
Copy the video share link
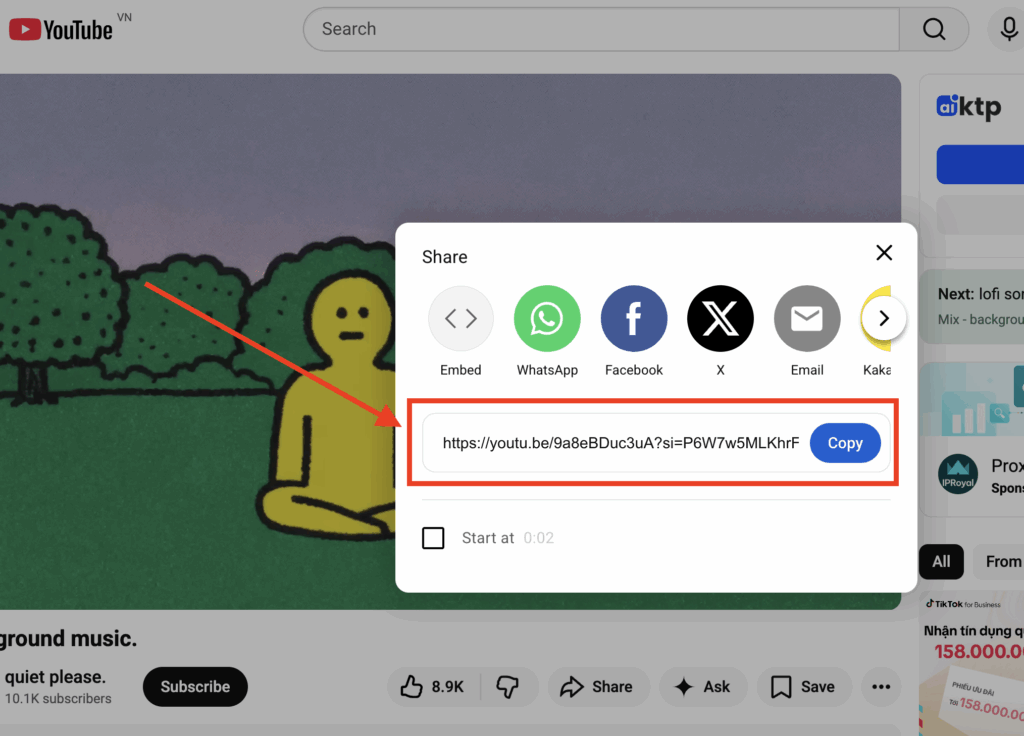pyautogui.click(x=844, y=443)
